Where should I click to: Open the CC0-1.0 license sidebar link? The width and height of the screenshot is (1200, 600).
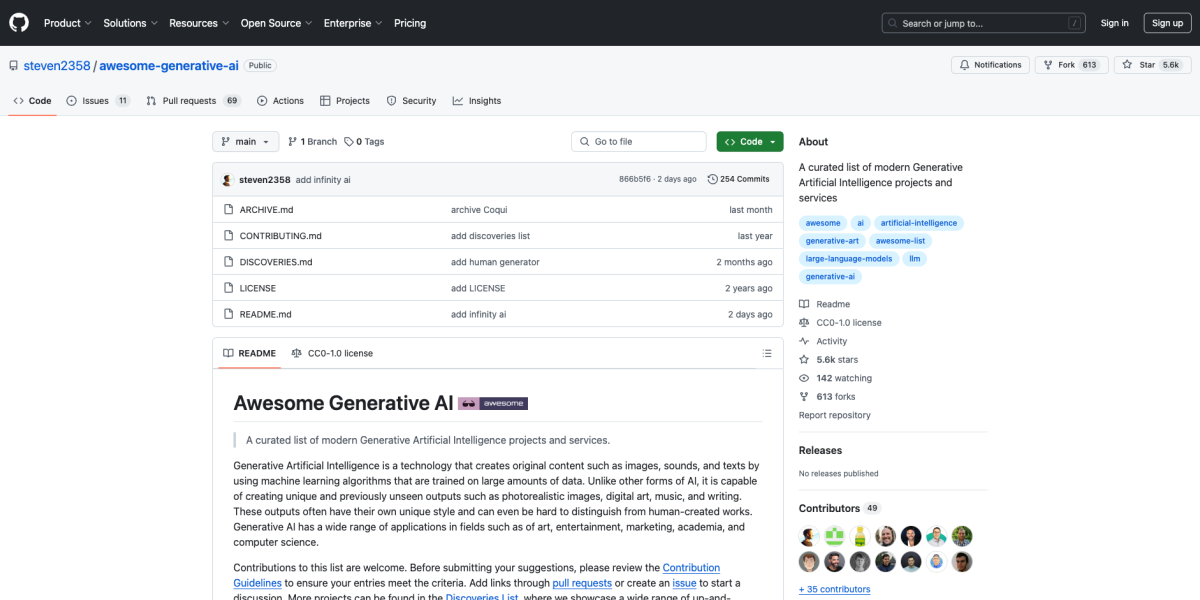coord(840,323)
